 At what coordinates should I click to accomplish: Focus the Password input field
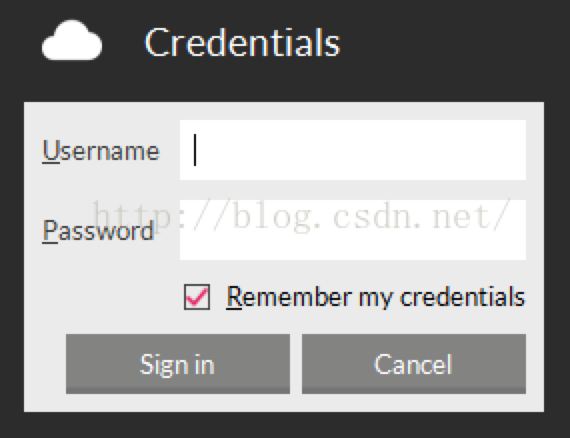353,230
